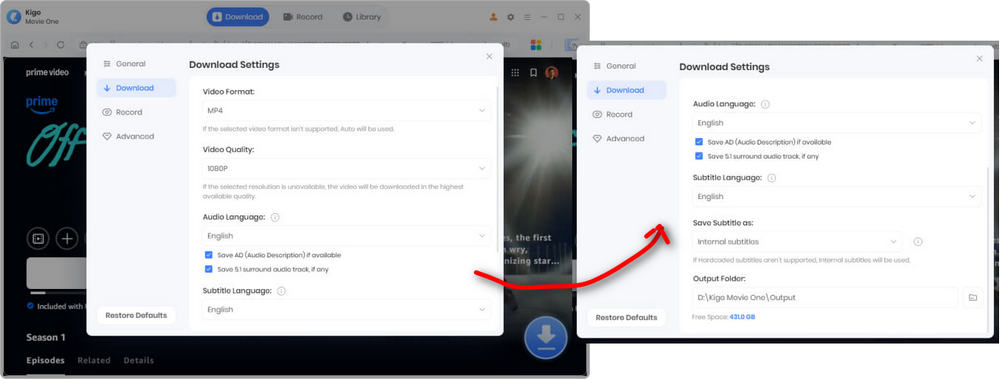This screenshot has height=379, width=1000.
Task: Click the Free Space 431.0 GB text
Action: click(x=723, y=317)
